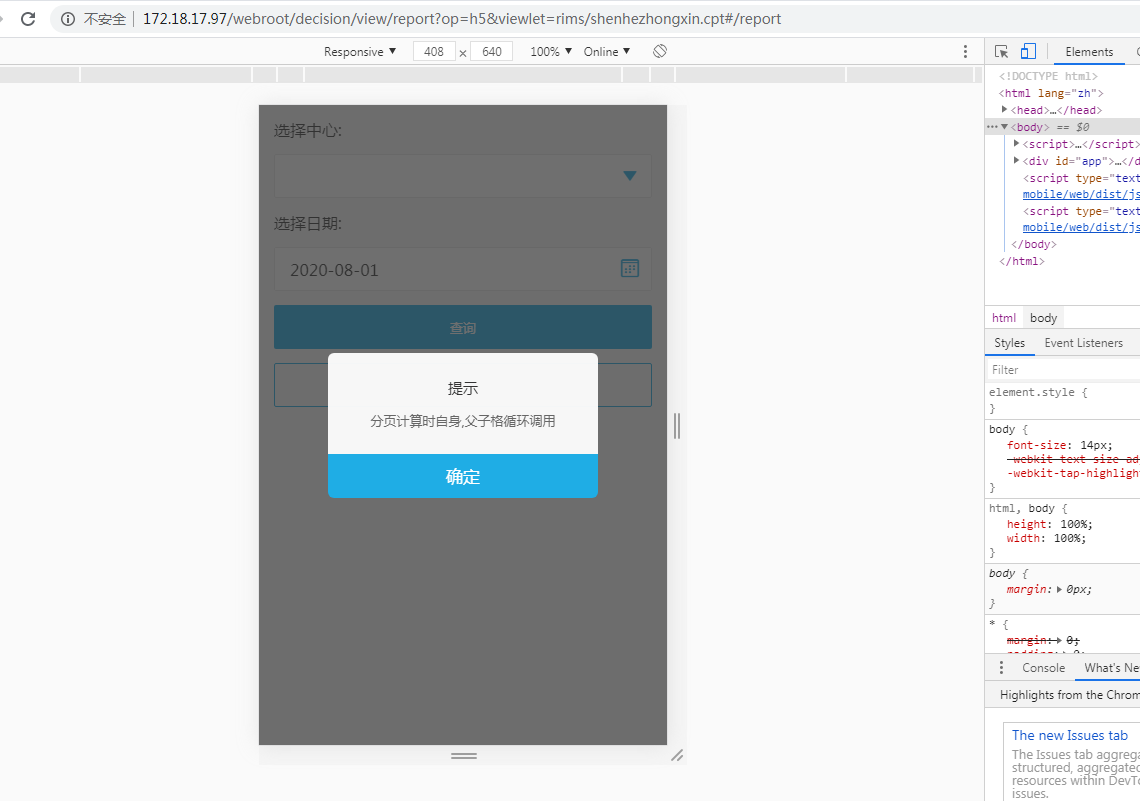Open the 选择中心 dropdown arrow
1140x801 pixels.
pos(630,176)
